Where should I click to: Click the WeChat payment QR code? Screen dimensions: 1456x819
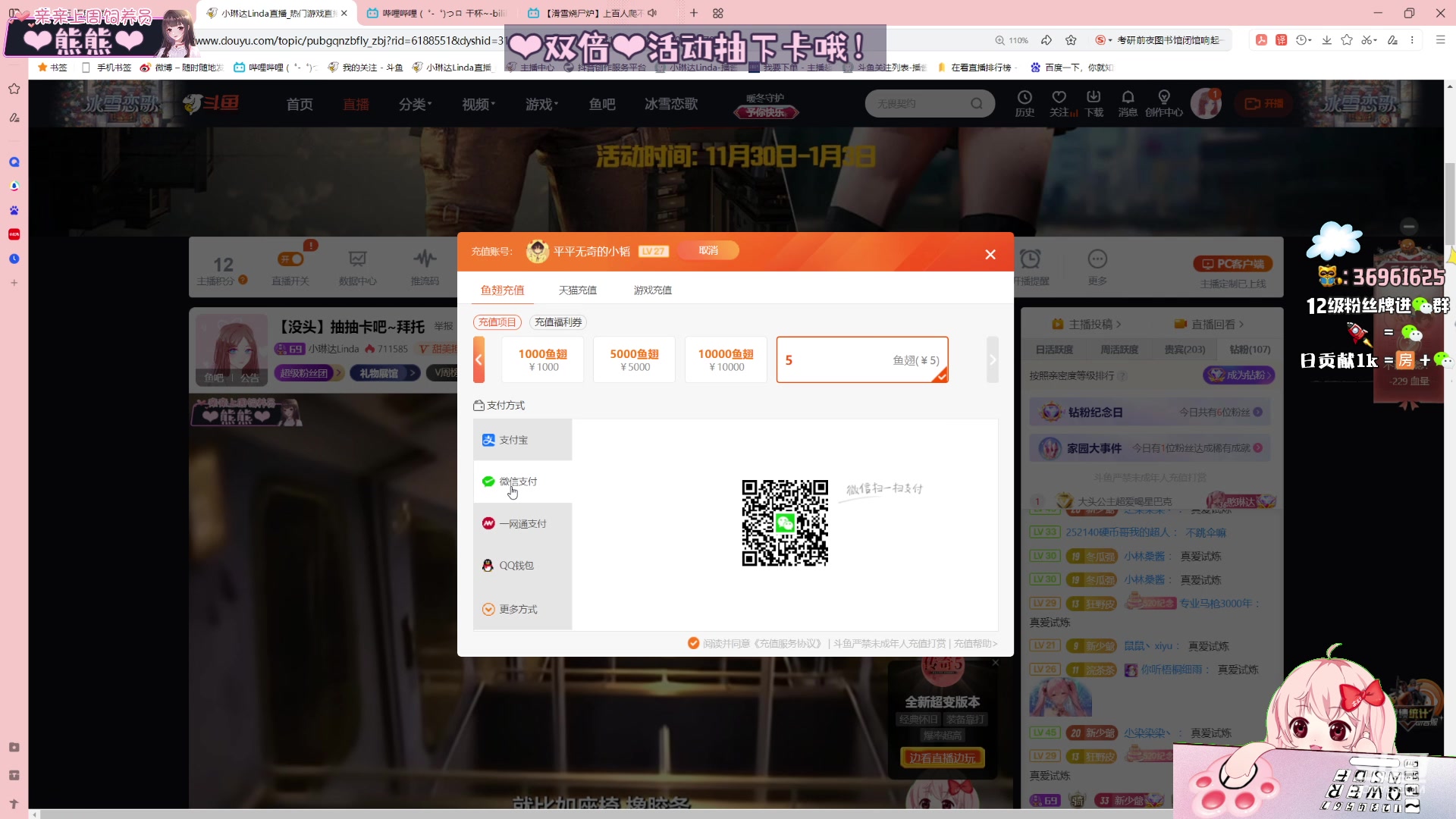click(785, 523)
